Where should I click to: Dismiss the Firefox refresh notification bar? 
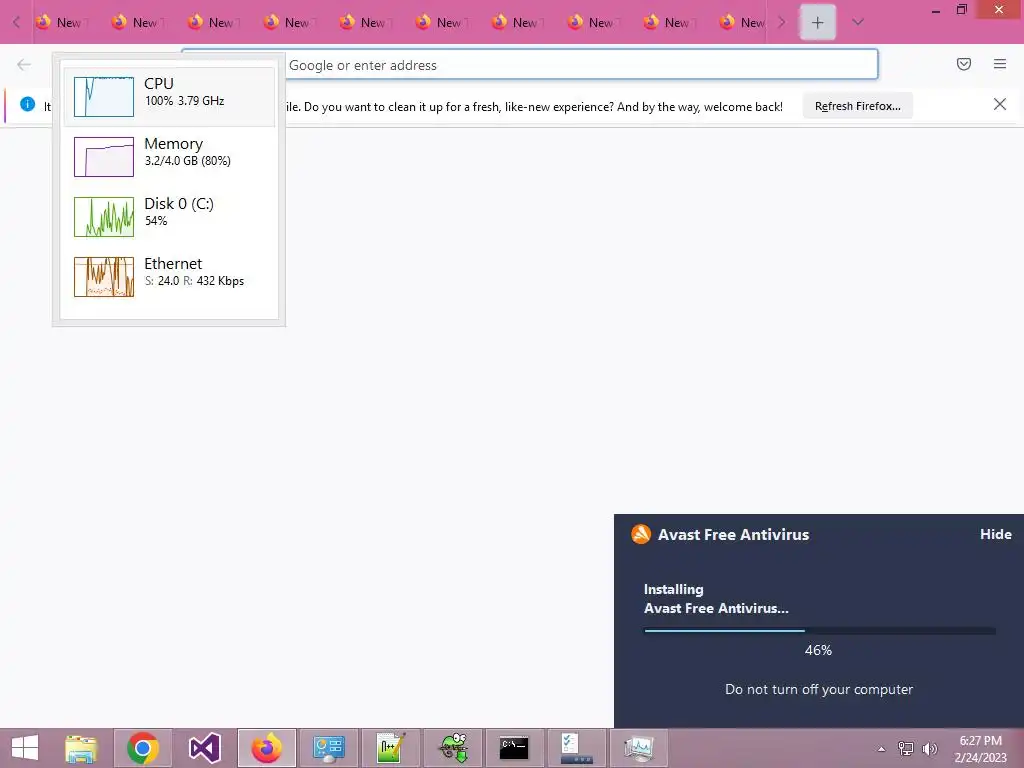click(1000, 104)
